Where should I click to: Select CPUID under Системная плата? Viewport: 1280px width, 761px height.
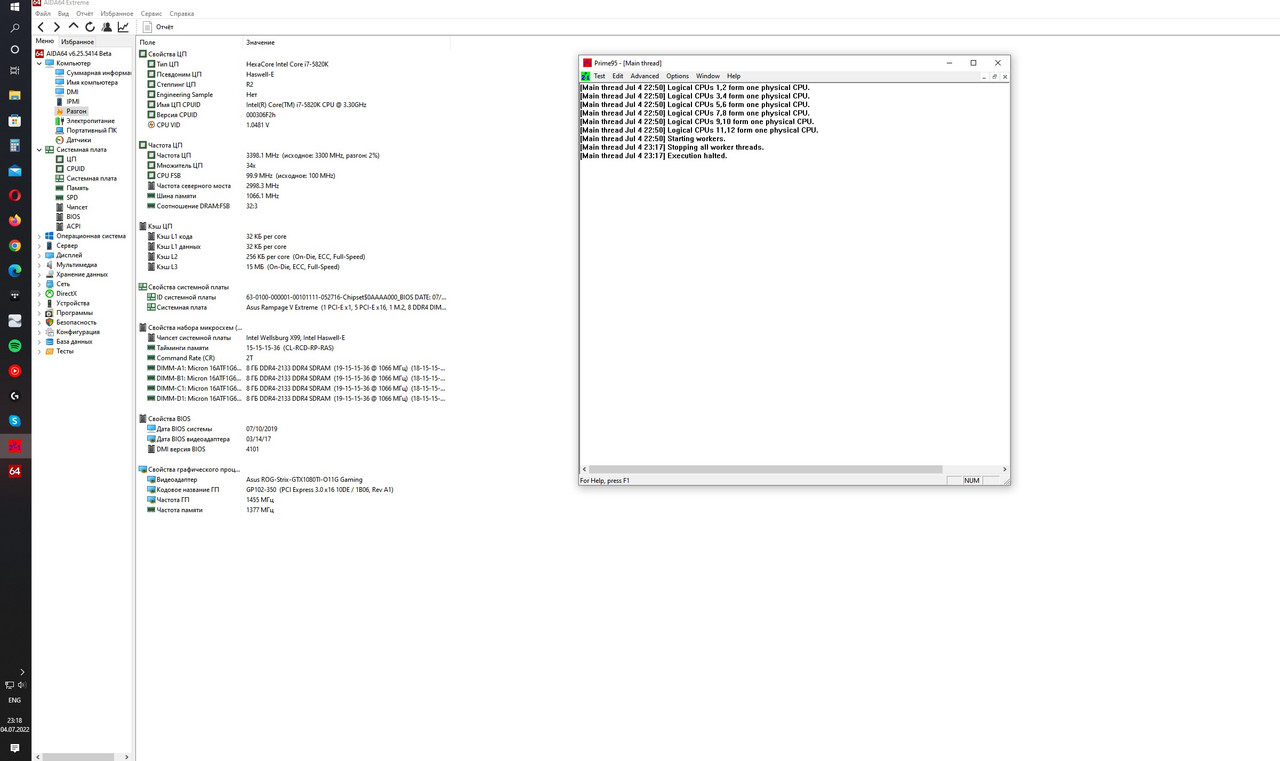tap(75, 169)
